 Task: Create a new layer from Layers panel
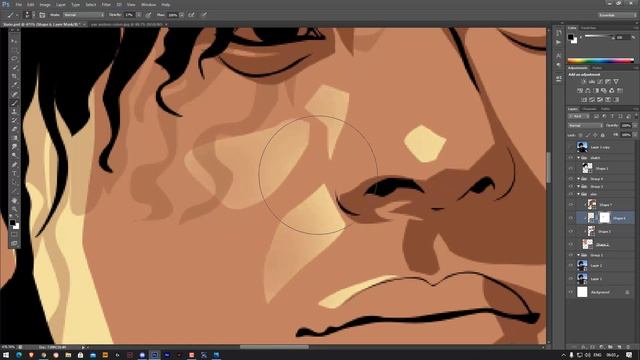point(619,347)
